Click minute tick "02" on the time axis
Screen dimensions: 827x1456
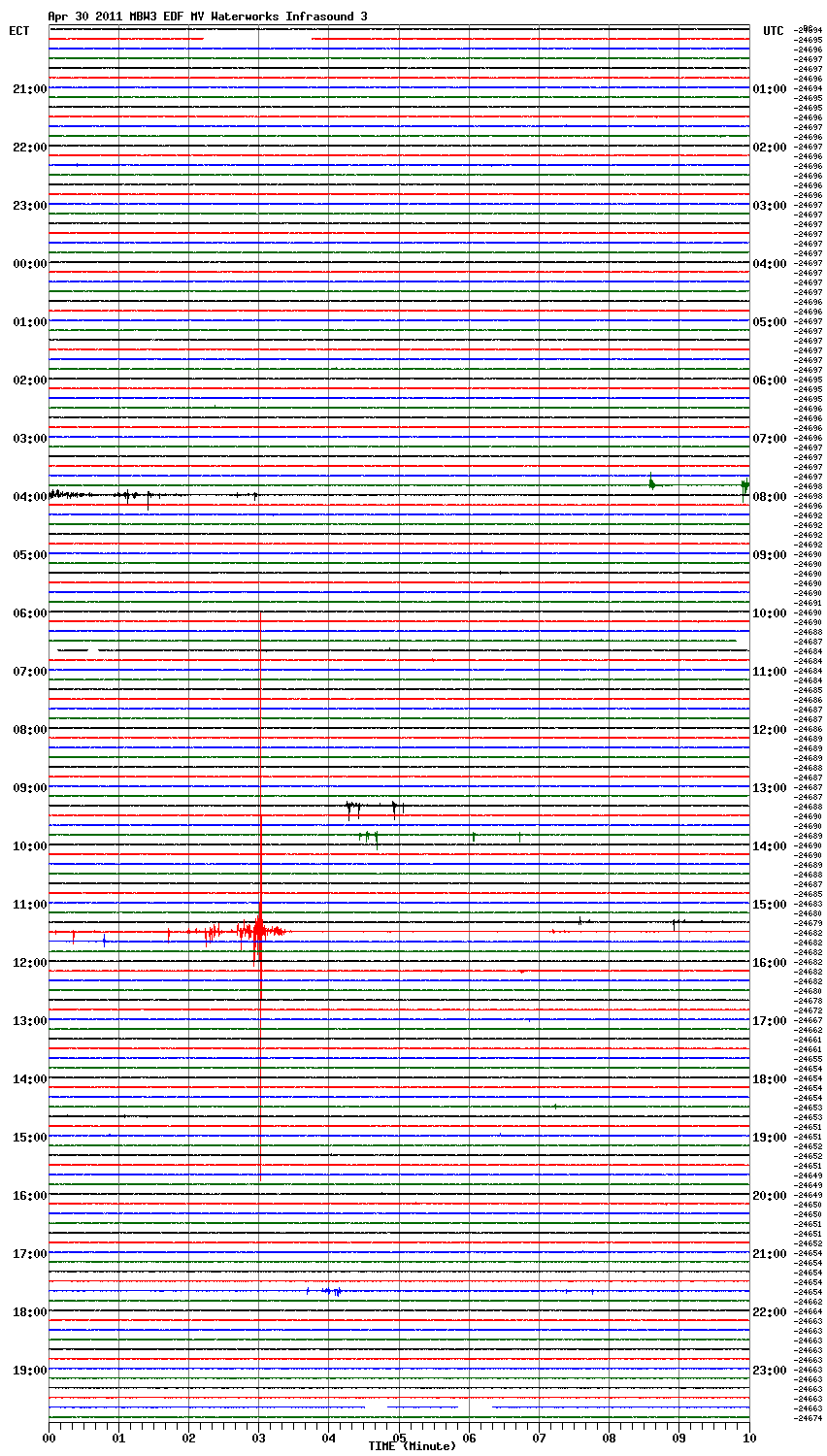[x=188, y=1437]
